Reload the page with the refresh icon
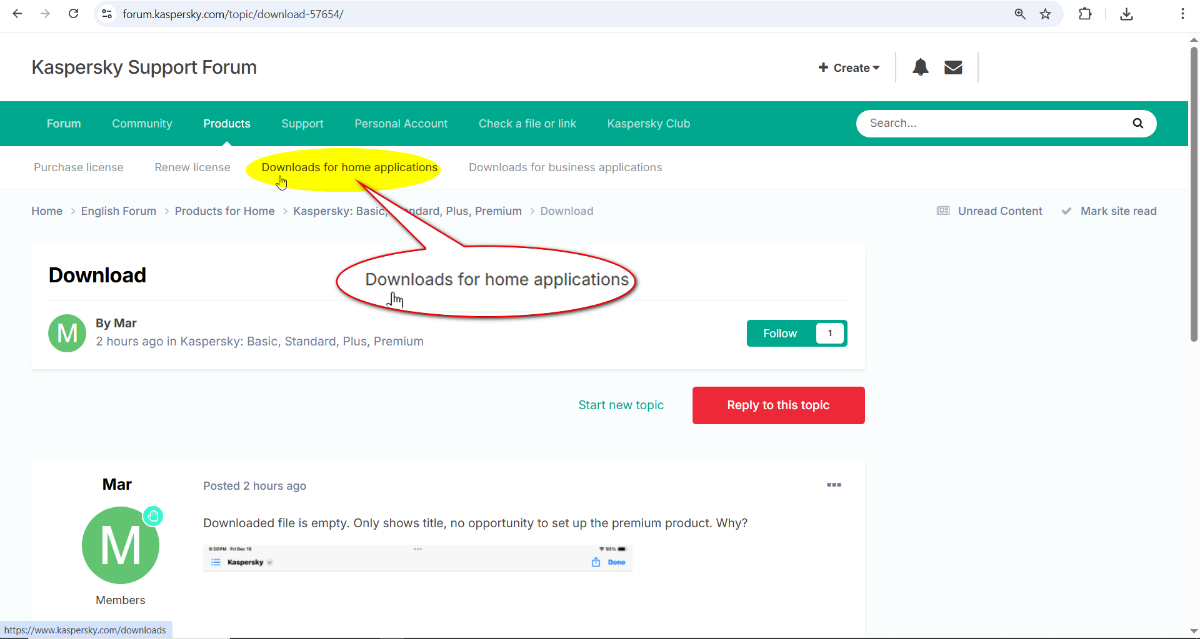1200x639 pixels. [x=73, y=14]
